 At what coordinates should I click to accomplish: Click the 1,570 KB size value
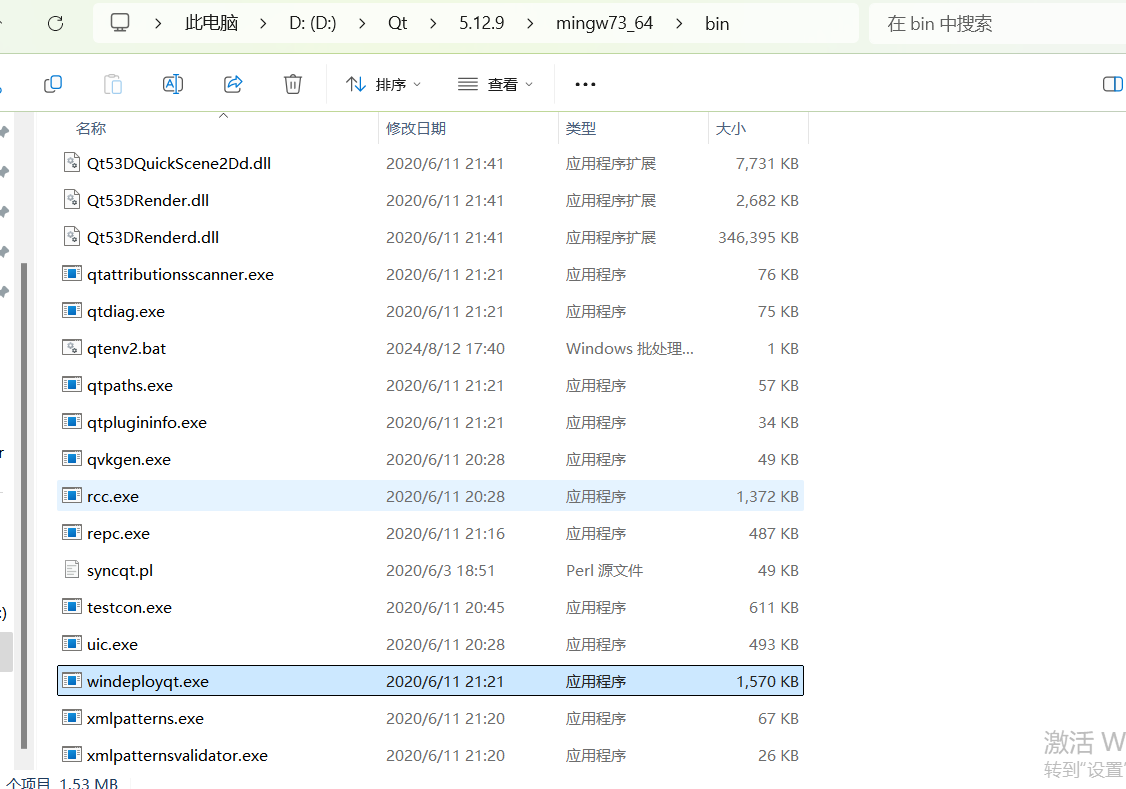[767, 681]
